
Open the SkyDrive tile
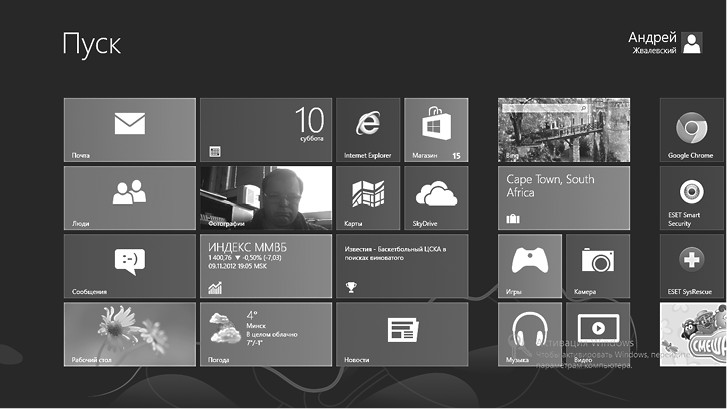click(x=436, y=198)
